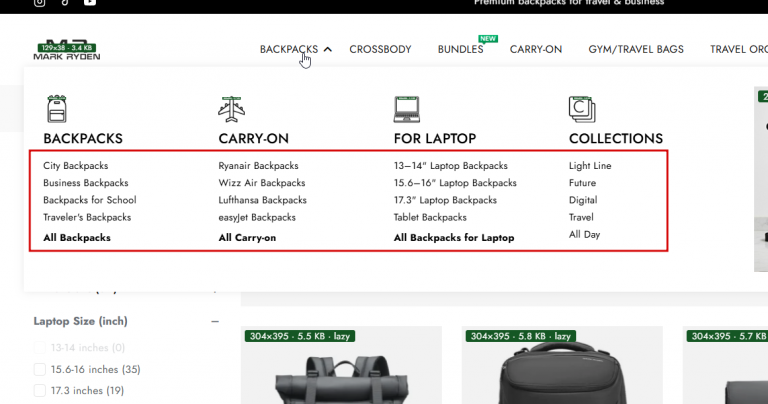Go to Ryanair Backpacks
The width and height of the screenshot is (768, 404).
pos(258,166)
